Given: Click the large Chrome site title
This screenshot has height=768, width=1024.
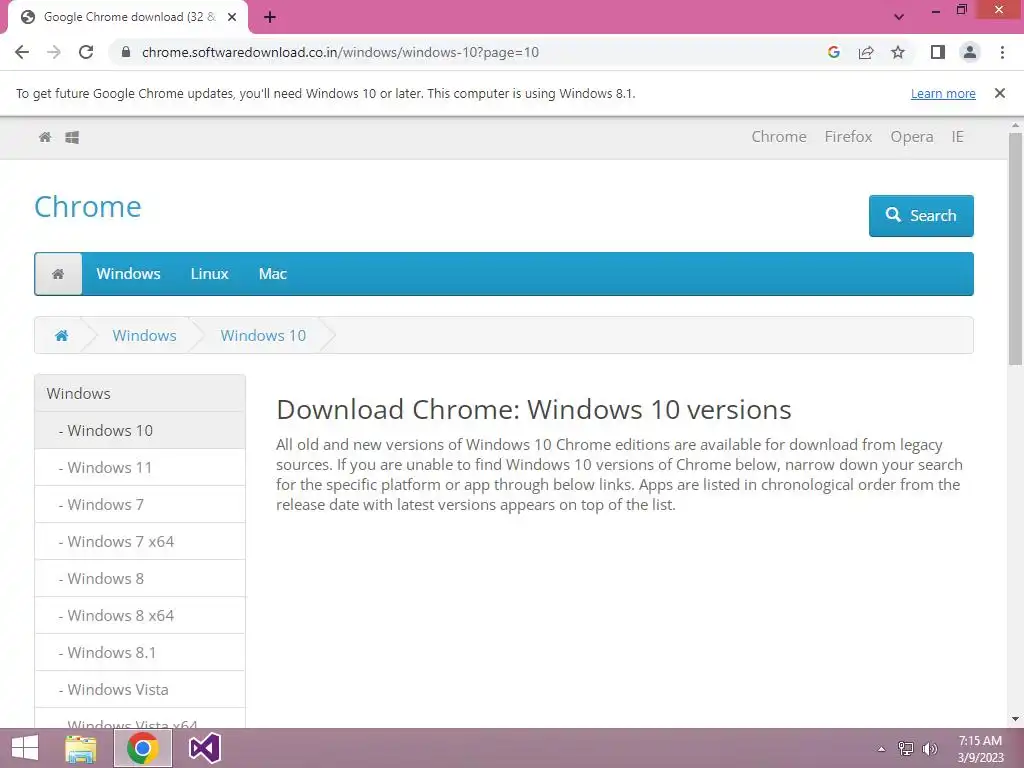Looking at the screenshot, I should pyautogui.click(x=88, y=207).
